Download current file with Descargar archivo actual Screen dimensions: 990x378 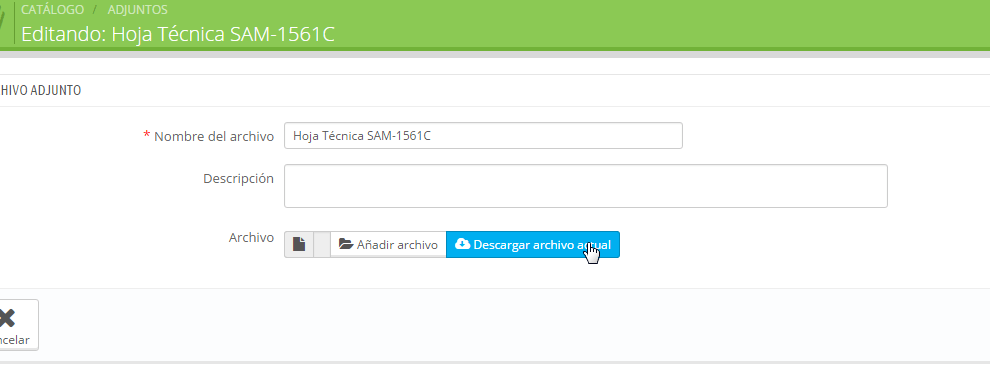[x=533, y=244]
